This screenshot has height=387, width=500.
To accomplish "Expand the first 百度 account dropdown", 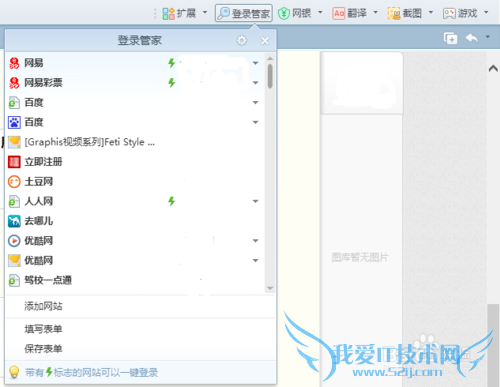I will click(256, 103).
